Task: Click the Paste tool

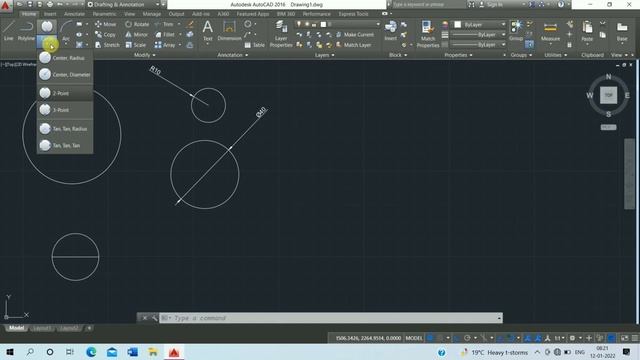Action: (587, 31)
